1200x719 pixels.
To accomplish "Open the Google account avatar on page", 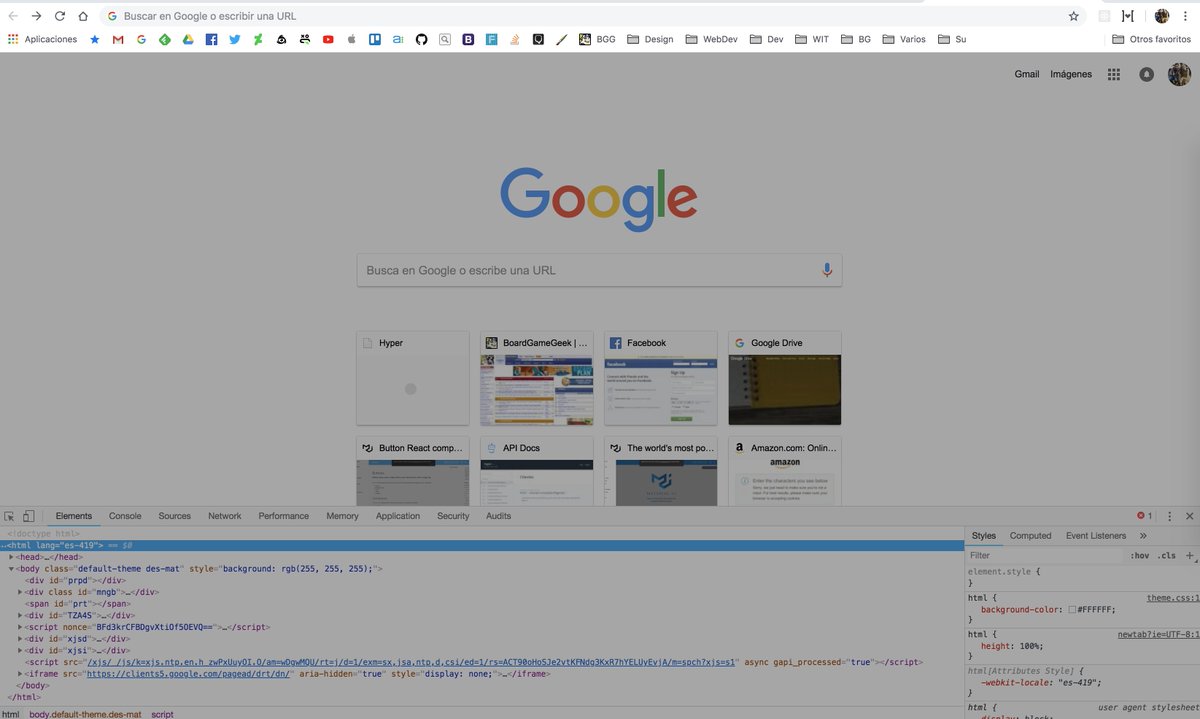I will point(1180,74).
